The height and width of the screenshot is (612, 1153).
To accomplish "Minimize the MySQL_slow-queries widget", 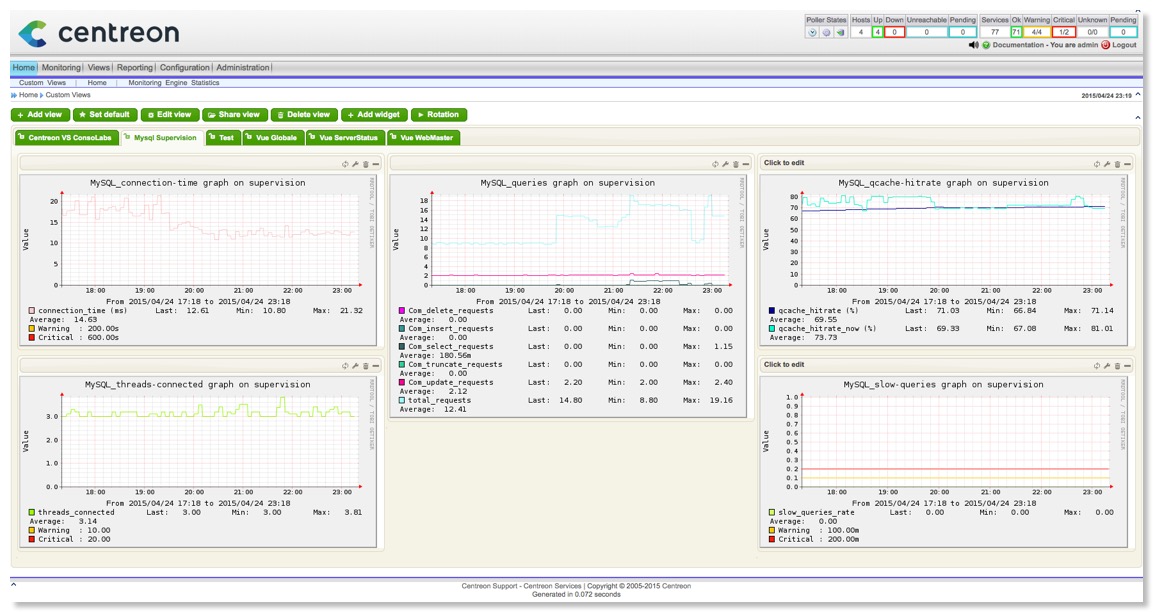I will [1127, 365].
